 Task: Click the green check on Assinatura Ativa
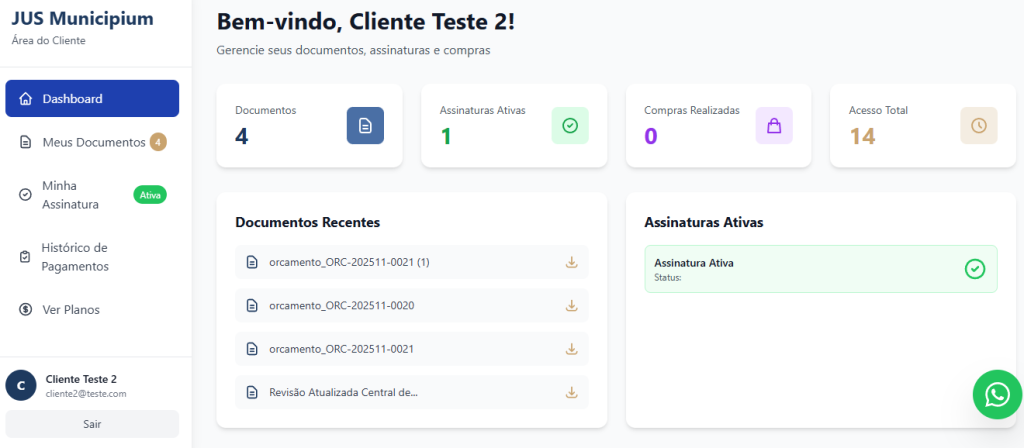(975, 269)
